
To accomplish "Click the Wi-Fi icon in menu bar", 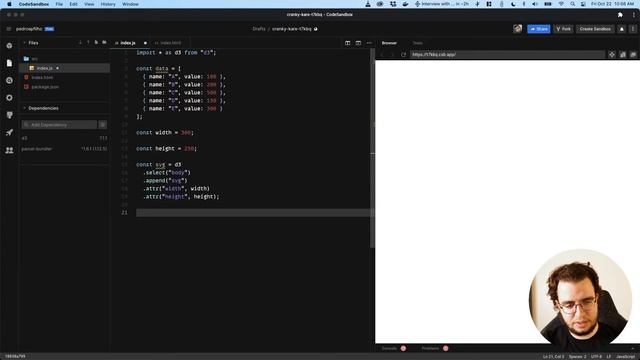I will [561, 4].
